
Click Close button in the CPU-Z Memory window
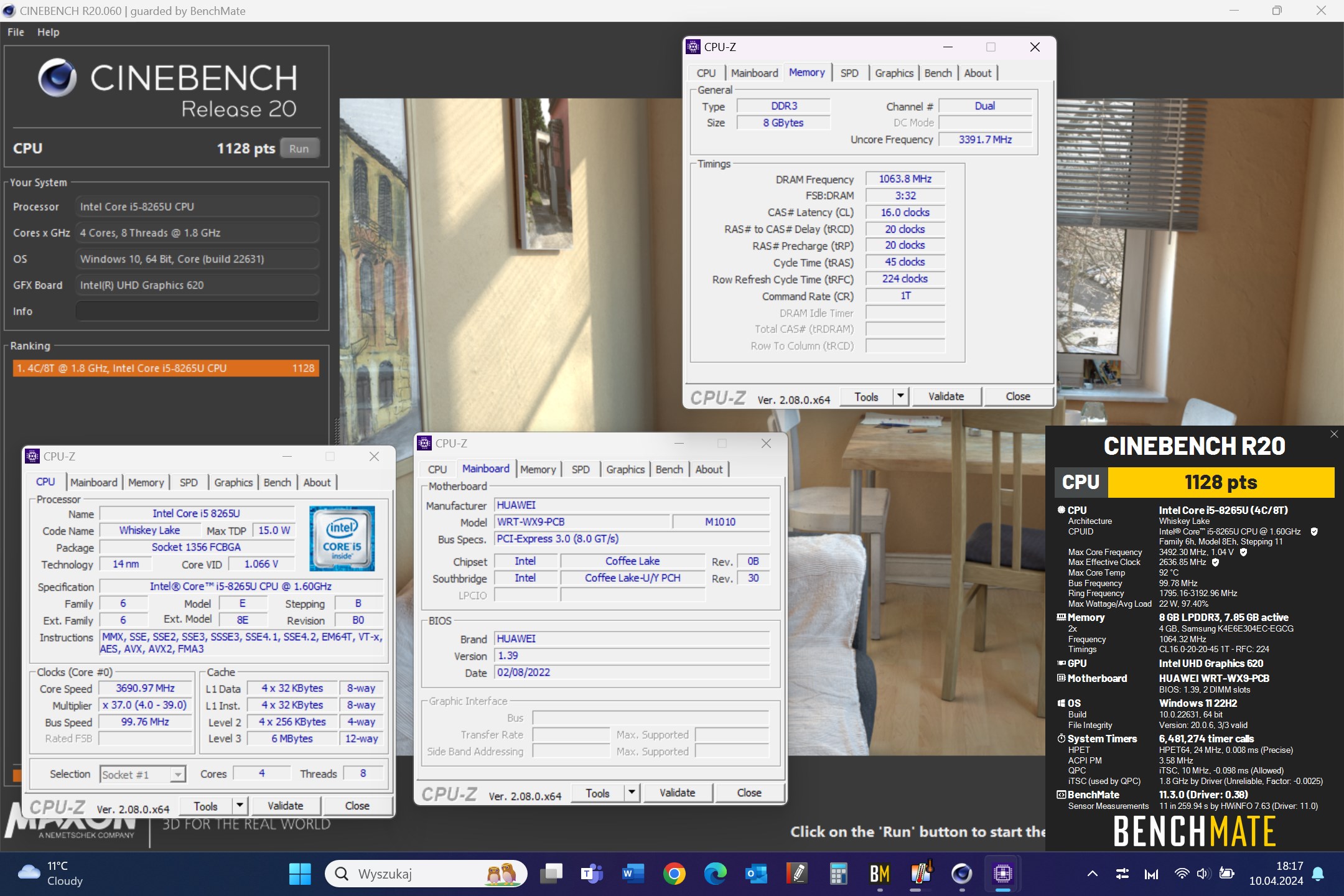tap(1018, 396)
